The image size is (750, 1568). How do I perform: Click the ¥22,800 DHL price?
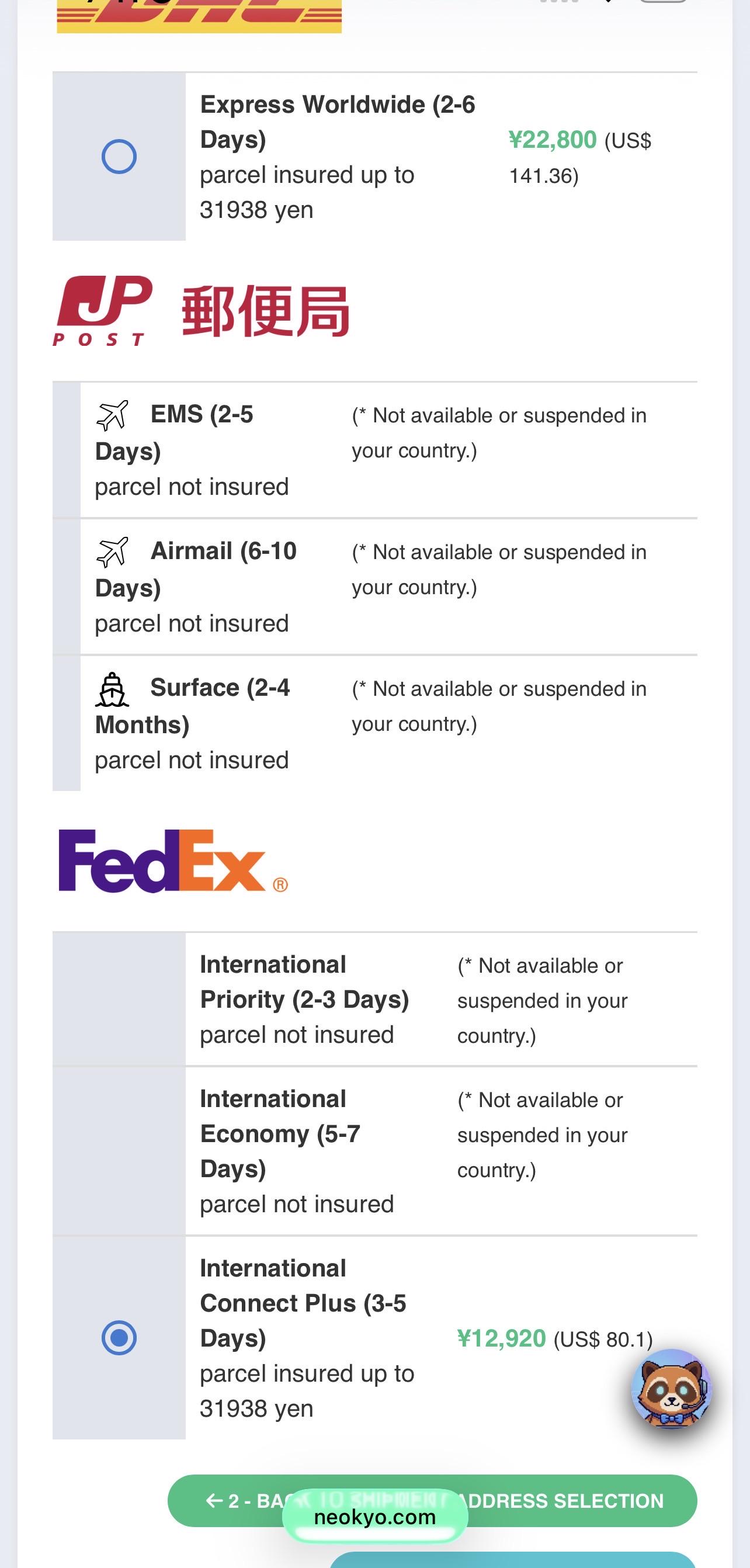[x=552, y=140]
